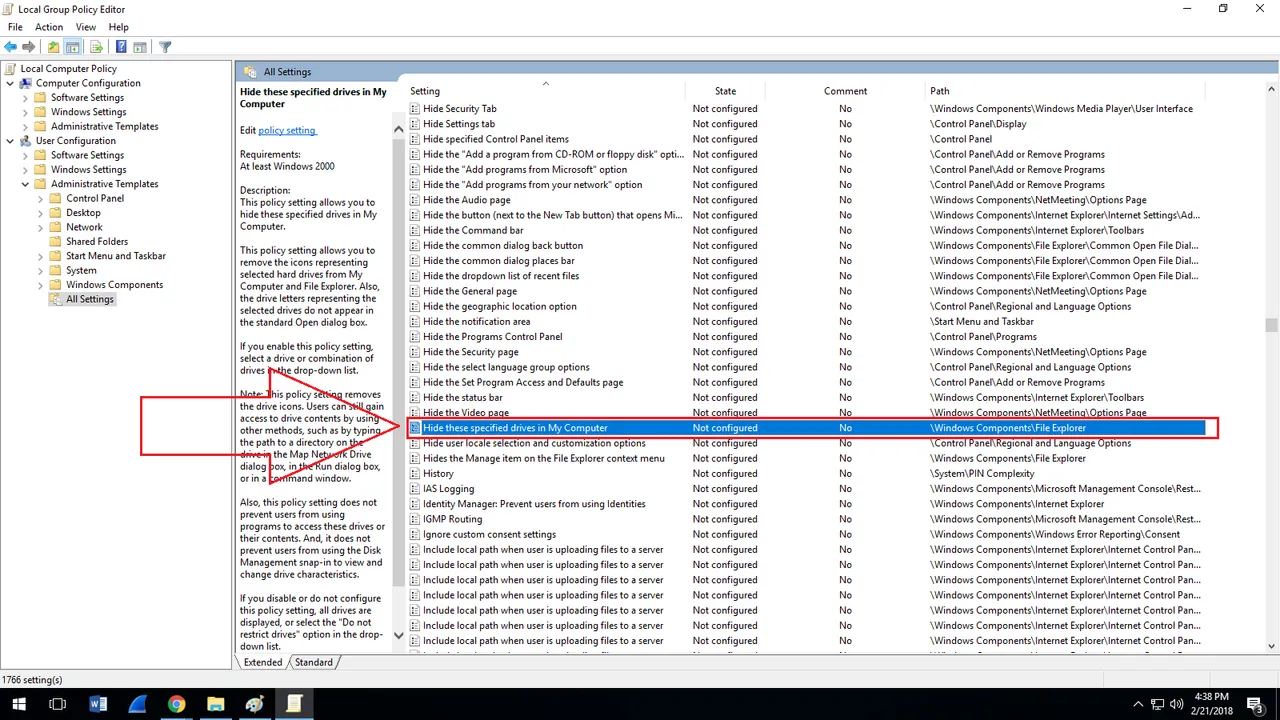Click the Export List toolbar icon
This screenshot has width=1280, height=720.
point(97,47)
